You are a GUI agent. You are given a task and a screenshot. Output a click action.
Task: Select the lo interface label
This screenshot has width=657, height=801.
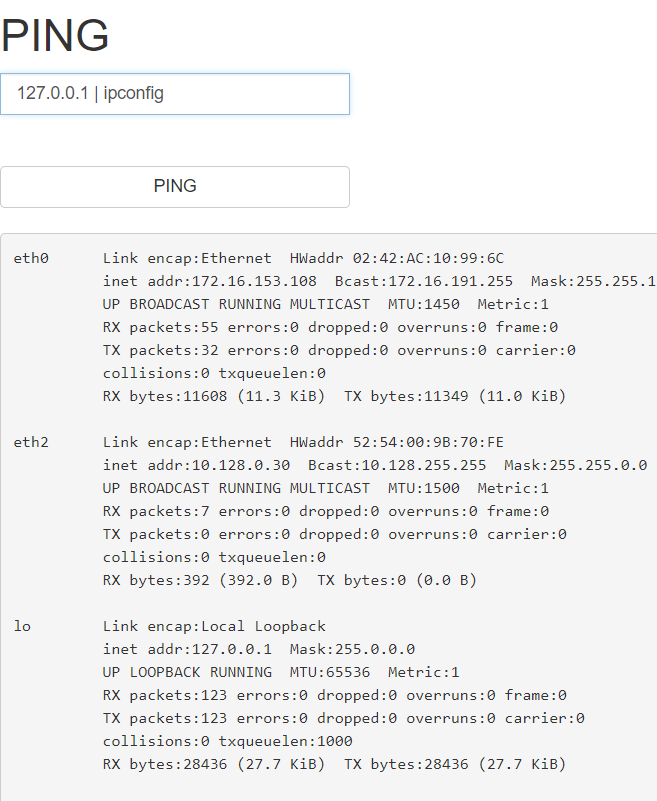pos(22,626)
